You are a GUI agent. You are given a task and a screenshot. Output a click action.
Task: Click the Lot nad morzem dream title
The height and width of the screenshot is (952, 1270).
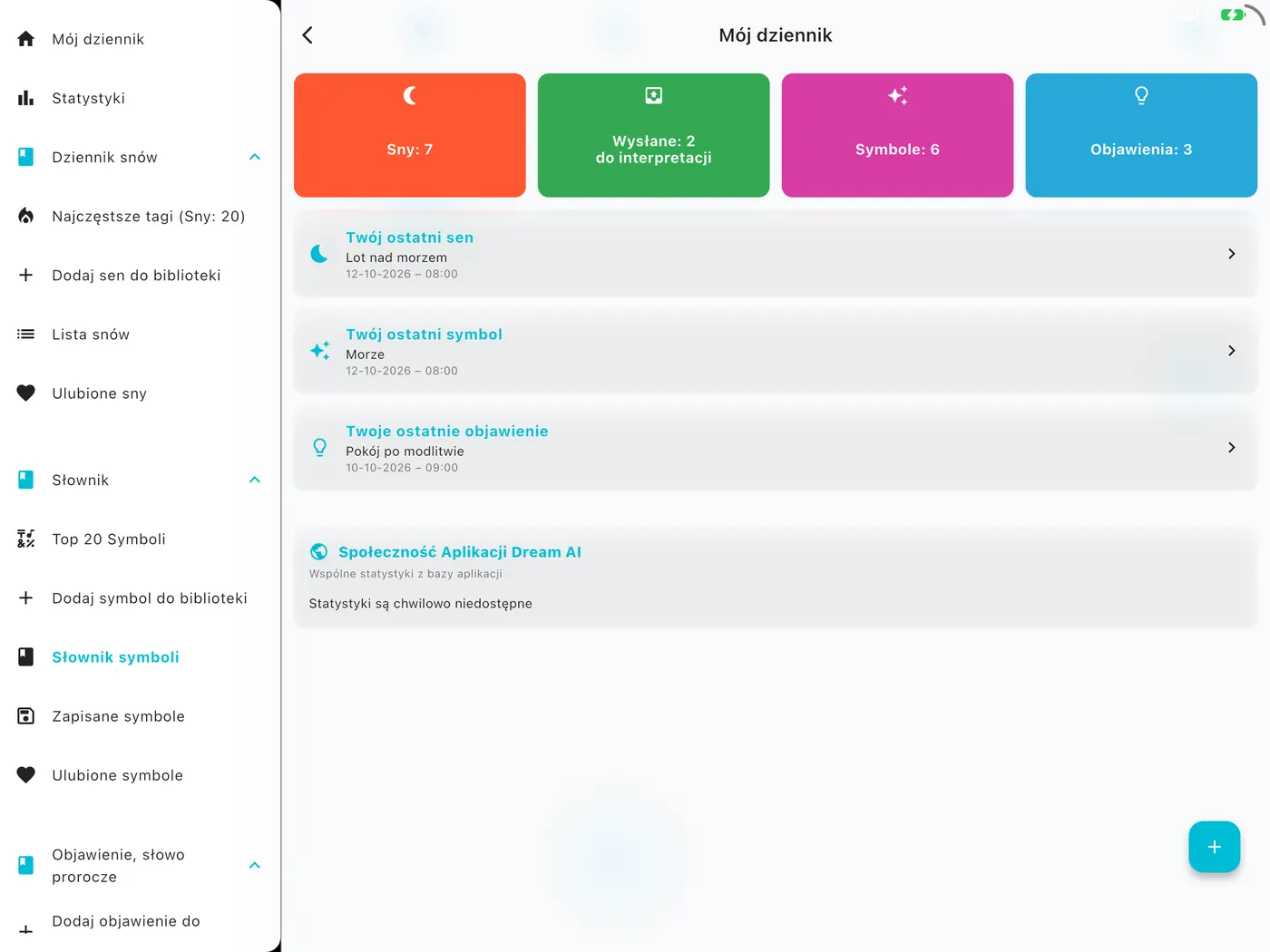pos(396,257)
